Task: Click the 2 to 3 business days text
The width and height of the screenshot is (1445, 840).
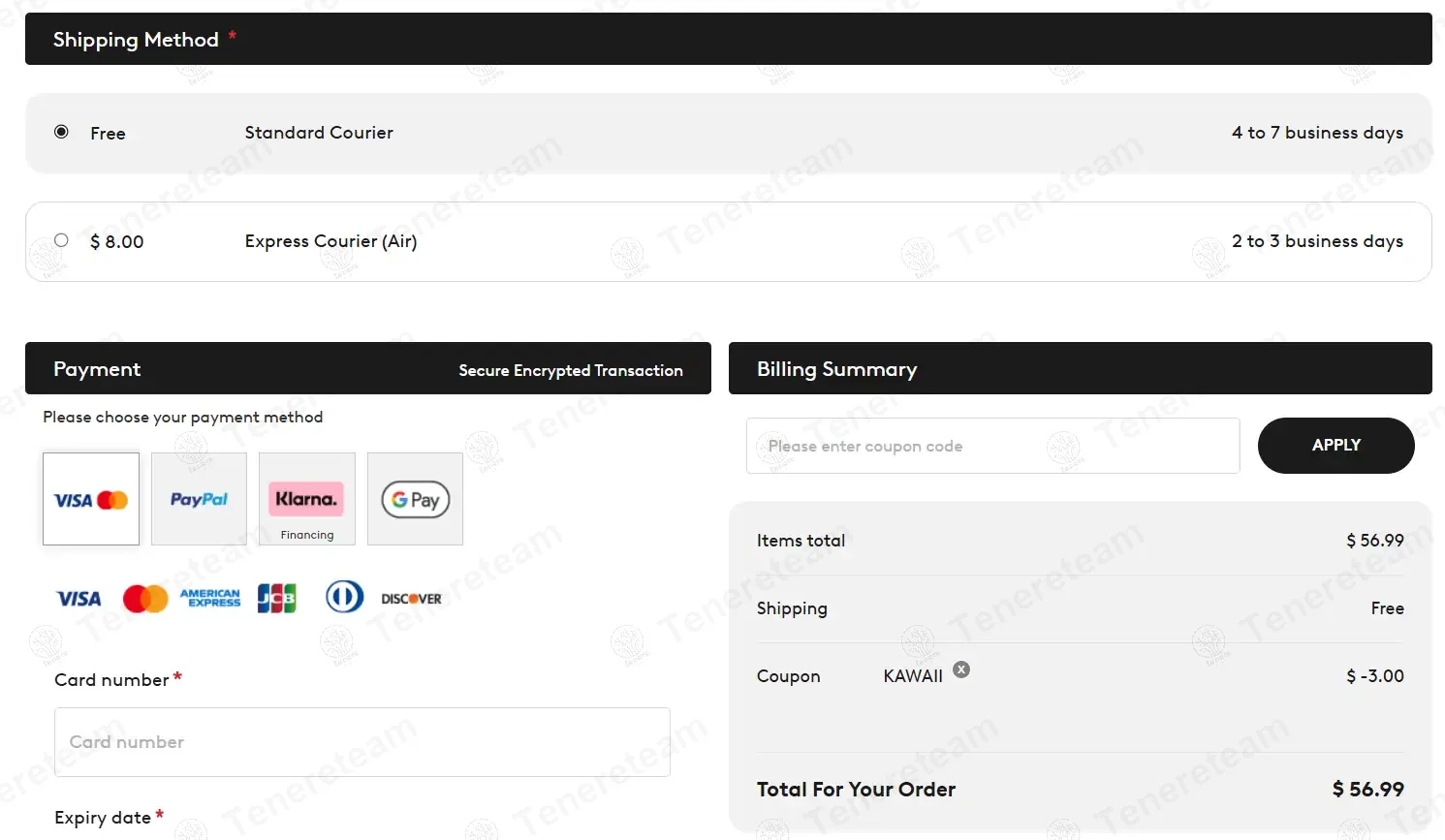Action: pos(1317,241)
